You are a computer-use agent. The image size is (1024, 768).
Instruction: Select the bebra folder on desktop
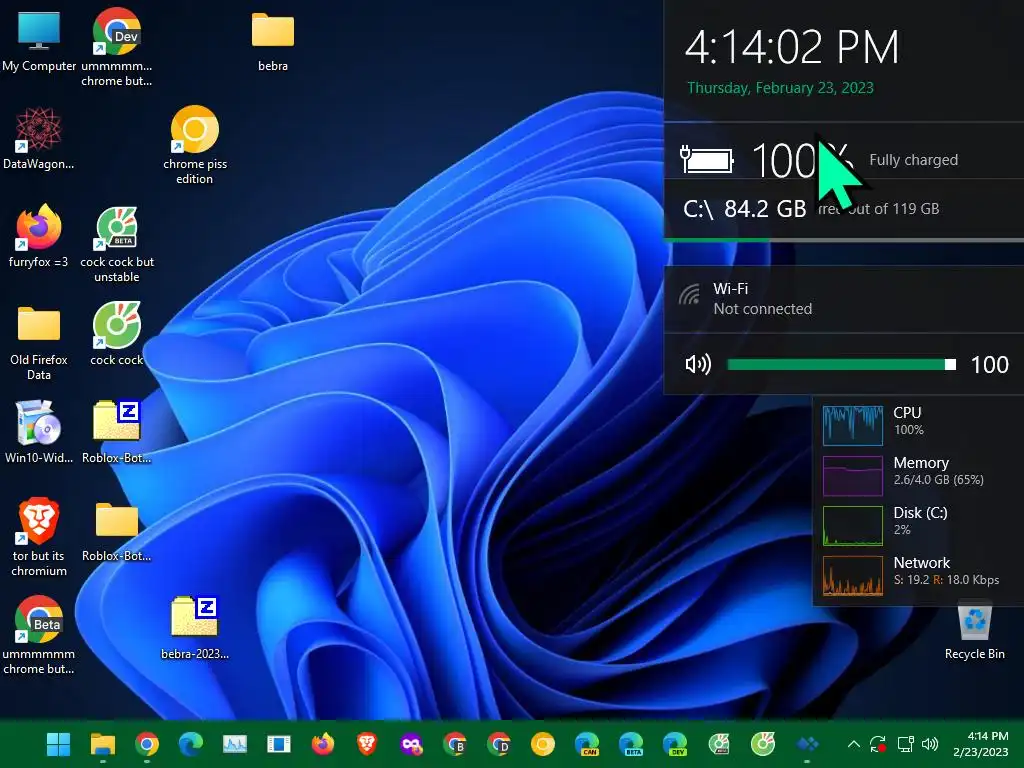273,41
